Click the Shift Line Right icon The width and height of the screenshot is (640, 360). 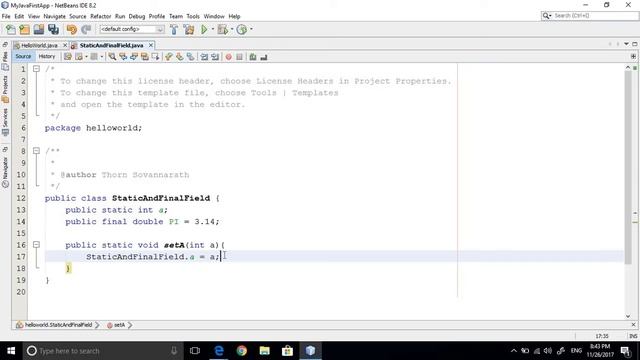[215, 57]
